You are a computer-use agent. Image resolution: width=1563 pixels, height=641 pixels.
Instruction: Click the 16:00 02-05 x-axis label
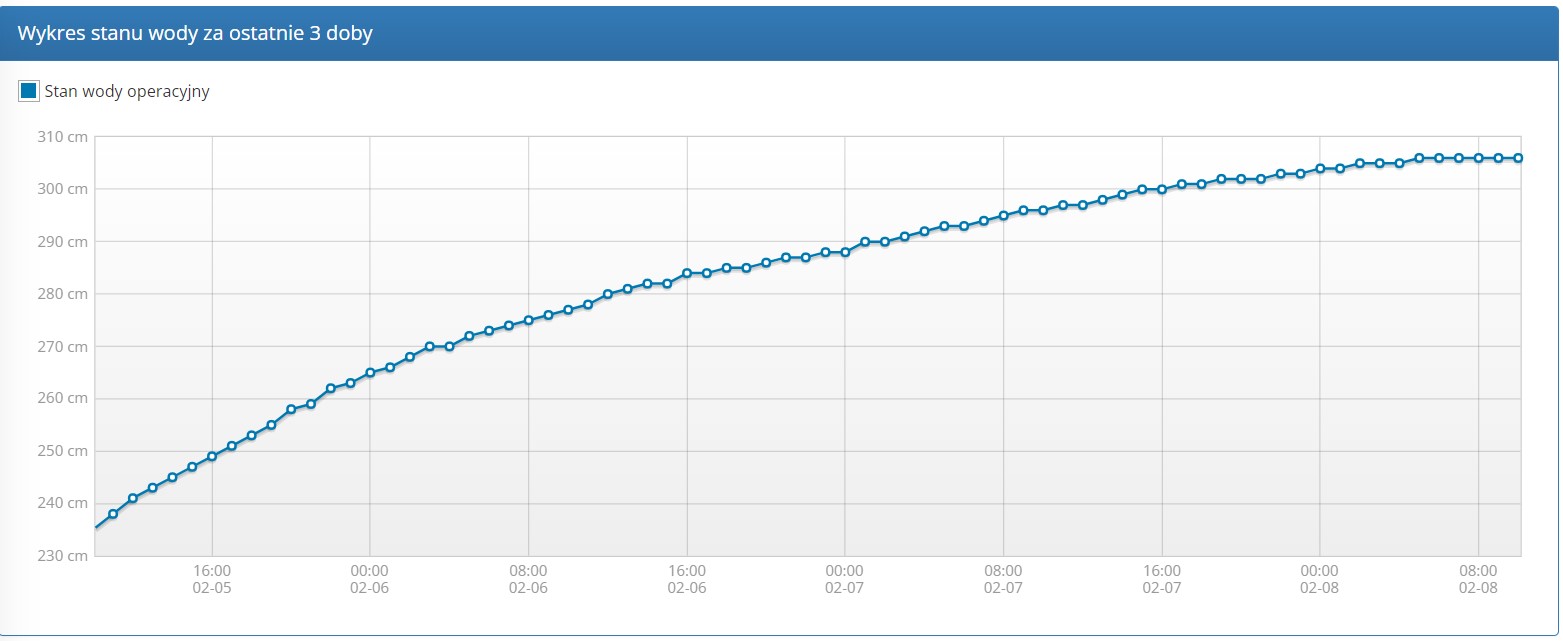pos(212,580)
